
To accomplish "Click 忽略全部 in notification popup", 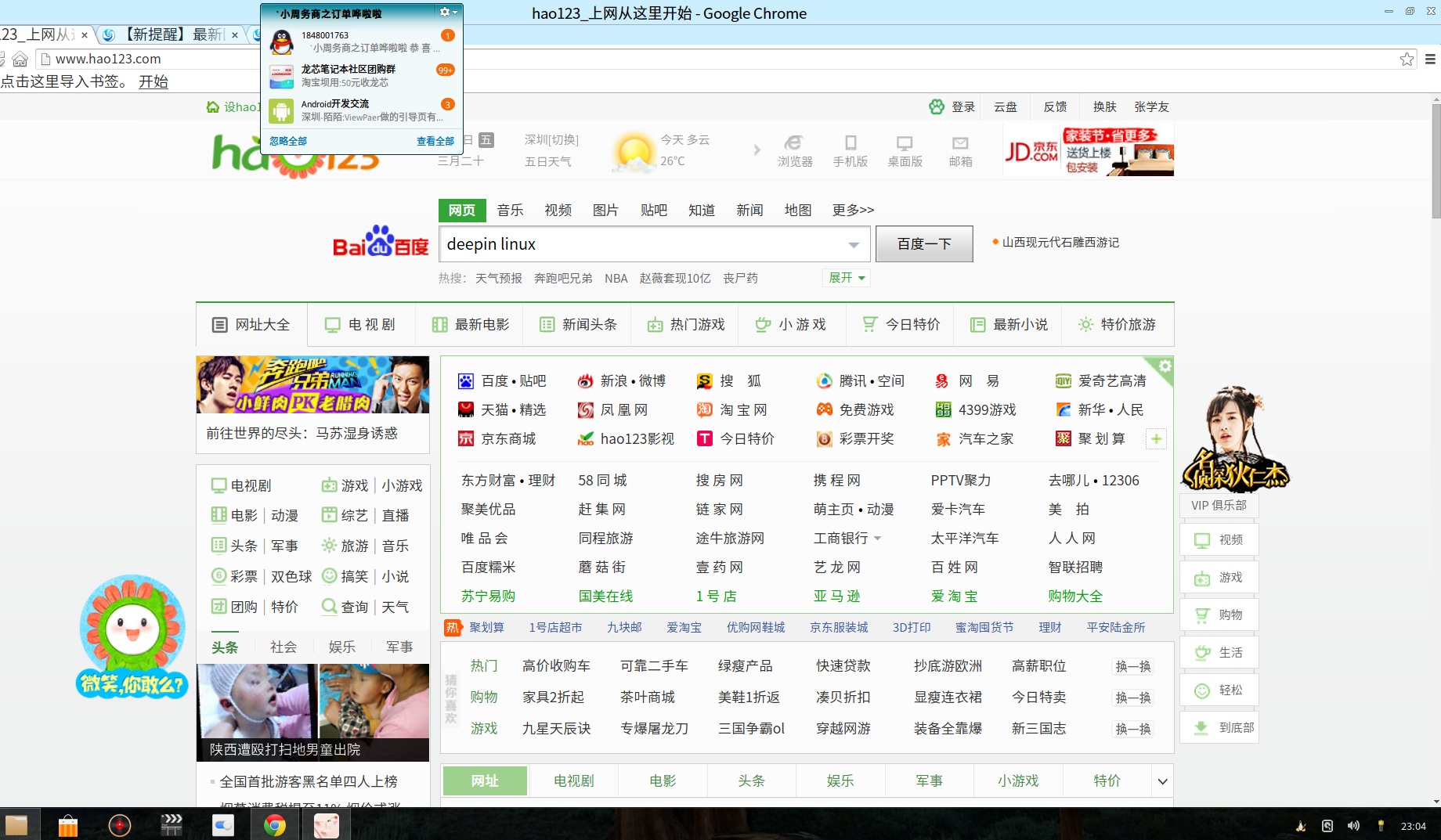I will (288, 142).
